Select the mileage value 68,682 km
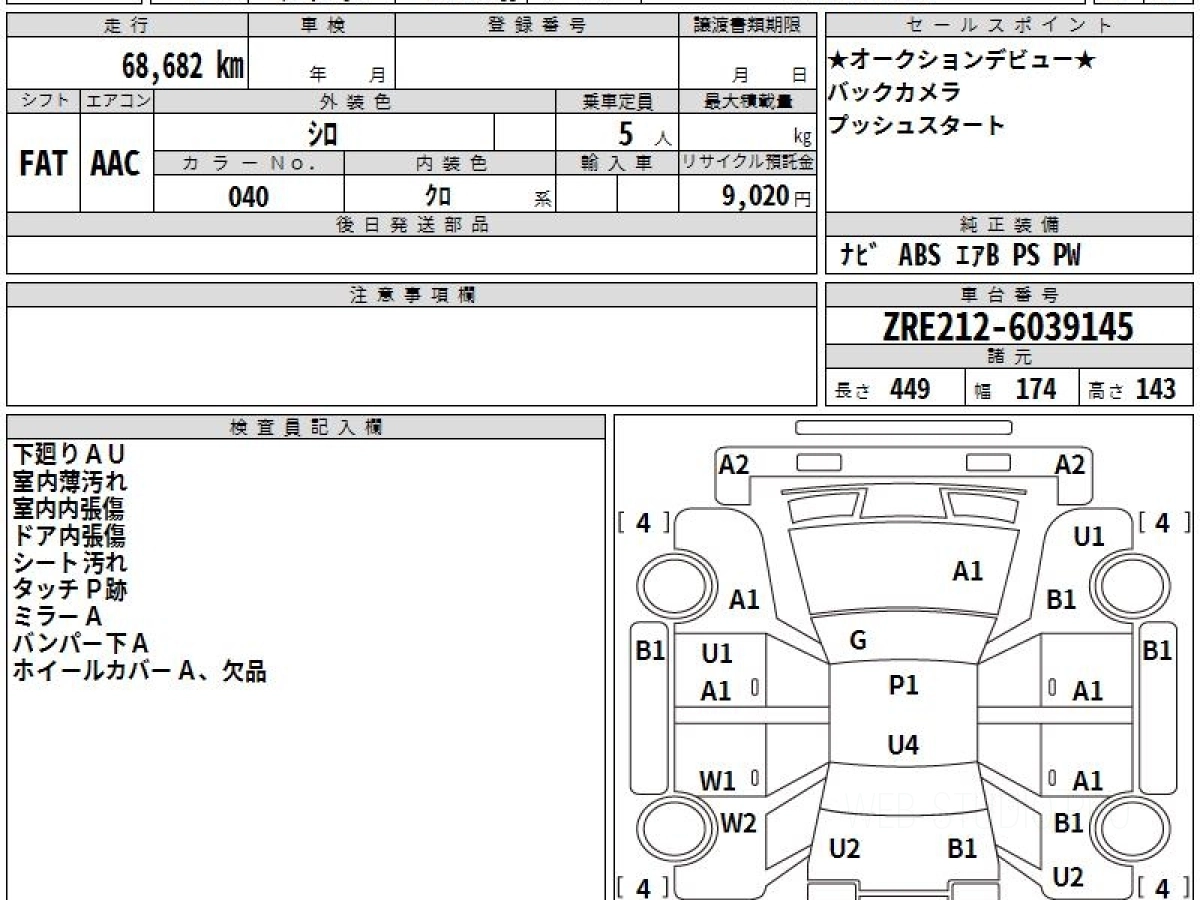Viewport: 1200px width, 900px height. pos(183,66)
